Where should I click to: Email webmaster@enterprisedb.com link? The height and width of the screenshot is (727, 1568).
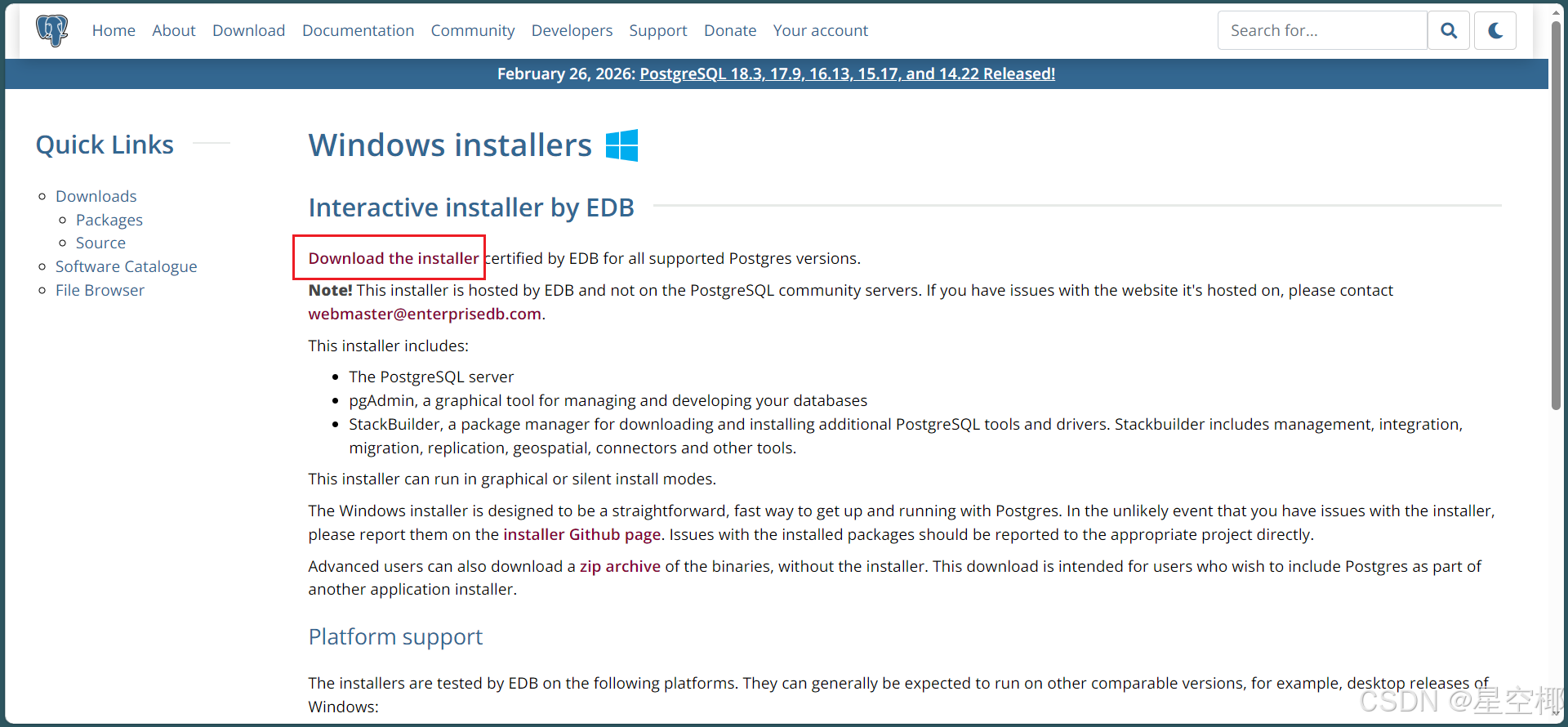(425, 314)
